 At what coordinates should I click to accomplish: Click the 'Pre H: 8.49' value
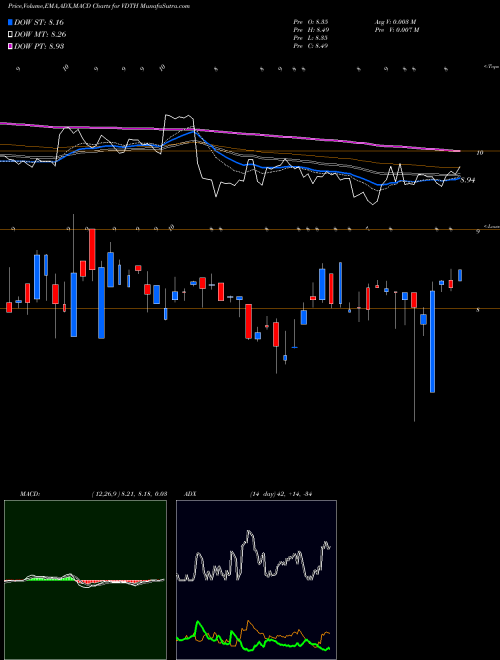pos(311,30)
